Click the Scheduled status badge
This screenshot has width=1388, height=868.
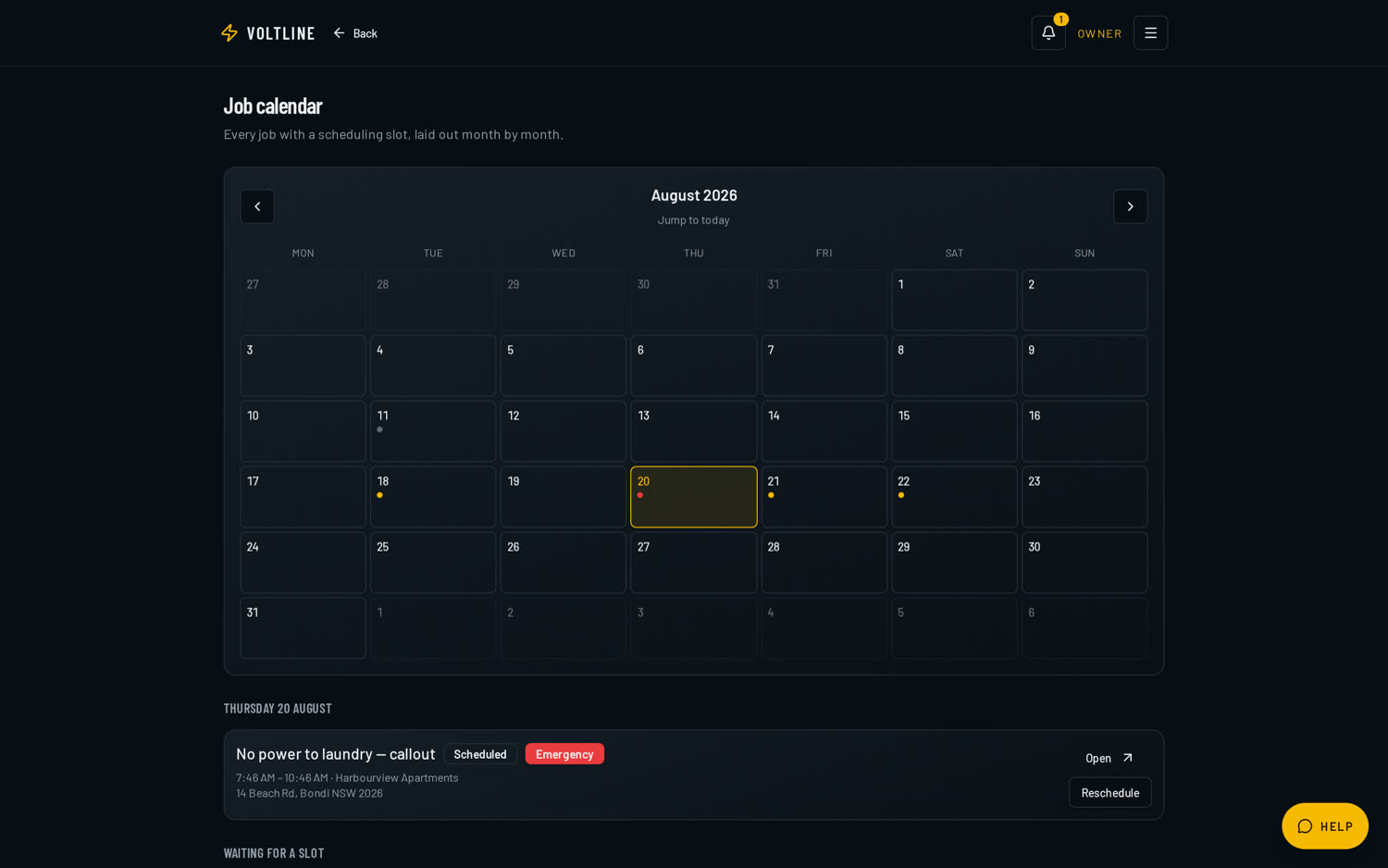pyautogui.click(x=480, y=754)
